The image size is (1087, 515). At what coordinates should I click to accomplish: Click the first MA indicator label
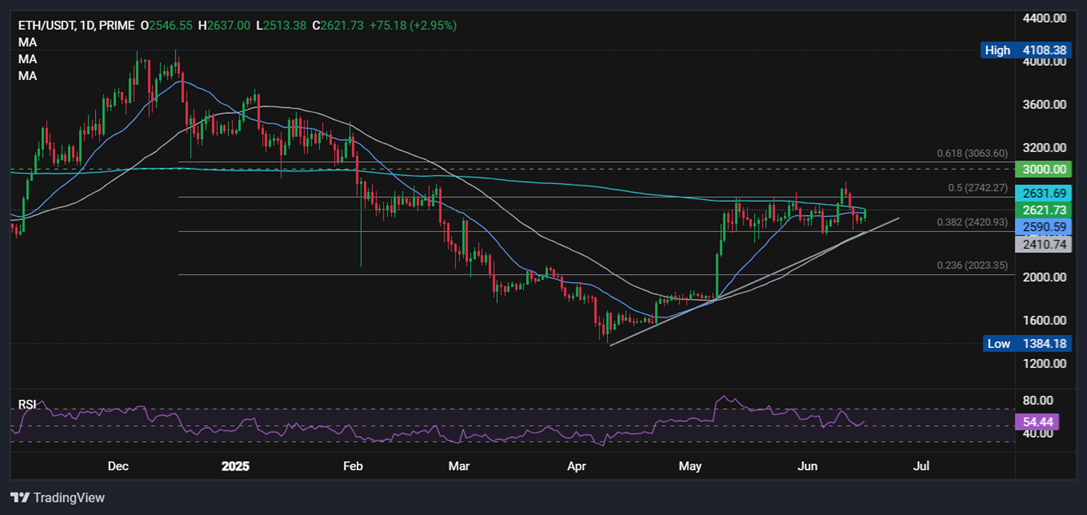[x=28, y=43]
